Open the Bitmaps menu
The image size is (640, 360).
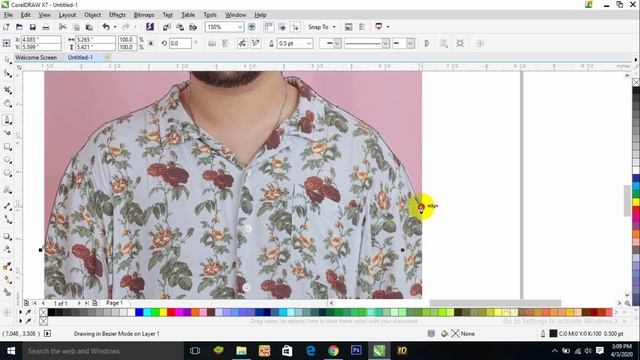pos(144,15)
